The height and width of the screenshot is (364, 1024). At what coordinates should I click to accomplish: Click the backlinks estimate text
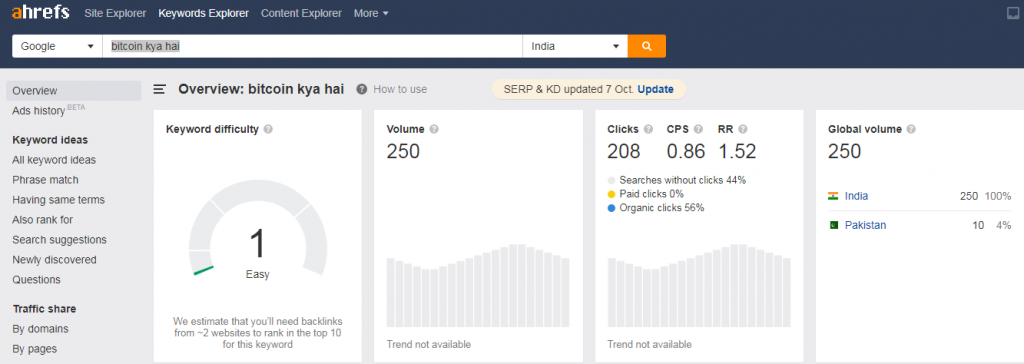point(257,333)
